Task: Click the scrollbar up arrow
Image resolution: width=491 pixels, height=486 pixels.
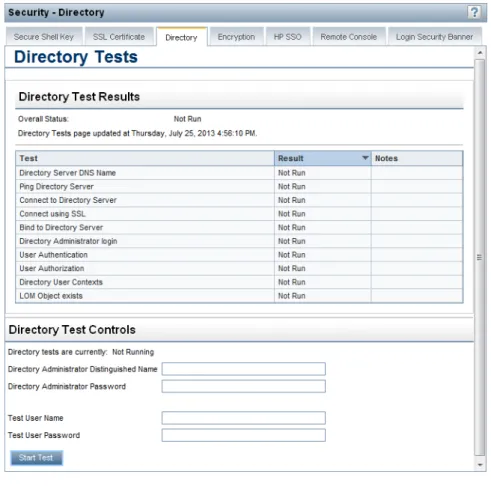Action: [x=480, y=53]
